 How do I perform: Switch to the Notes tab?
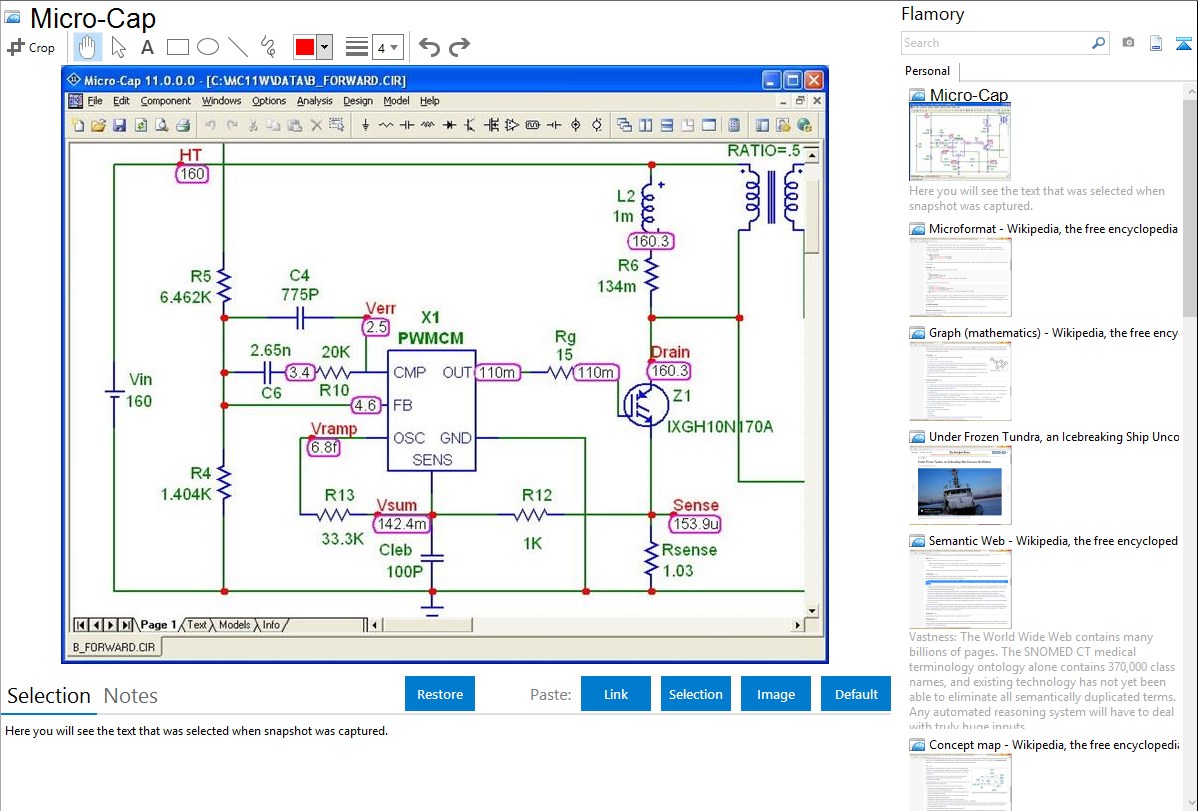tap(131, 696)
